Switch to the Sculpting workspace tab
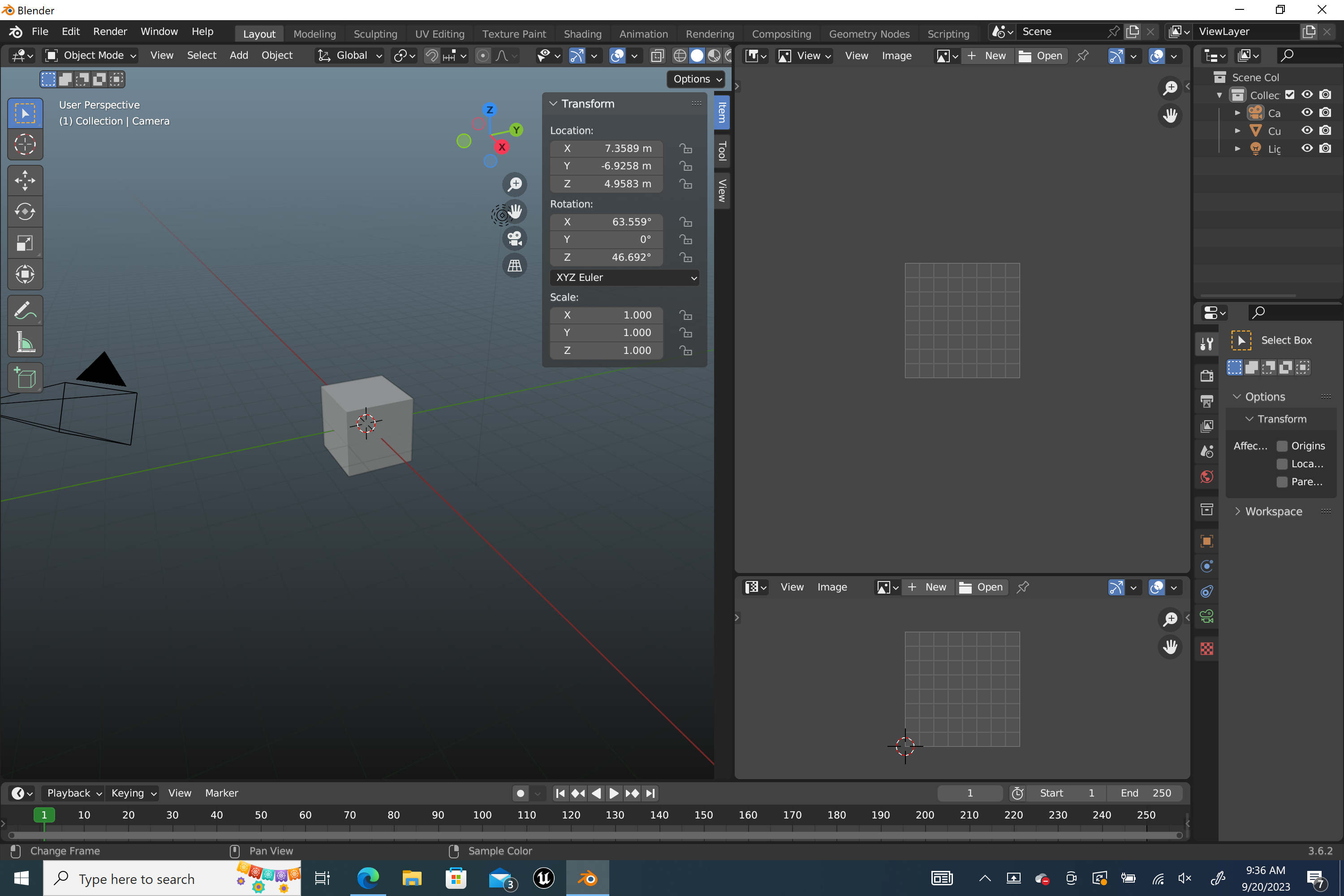The height and width of the screenshot is (896, 1344). coord(375,34)
